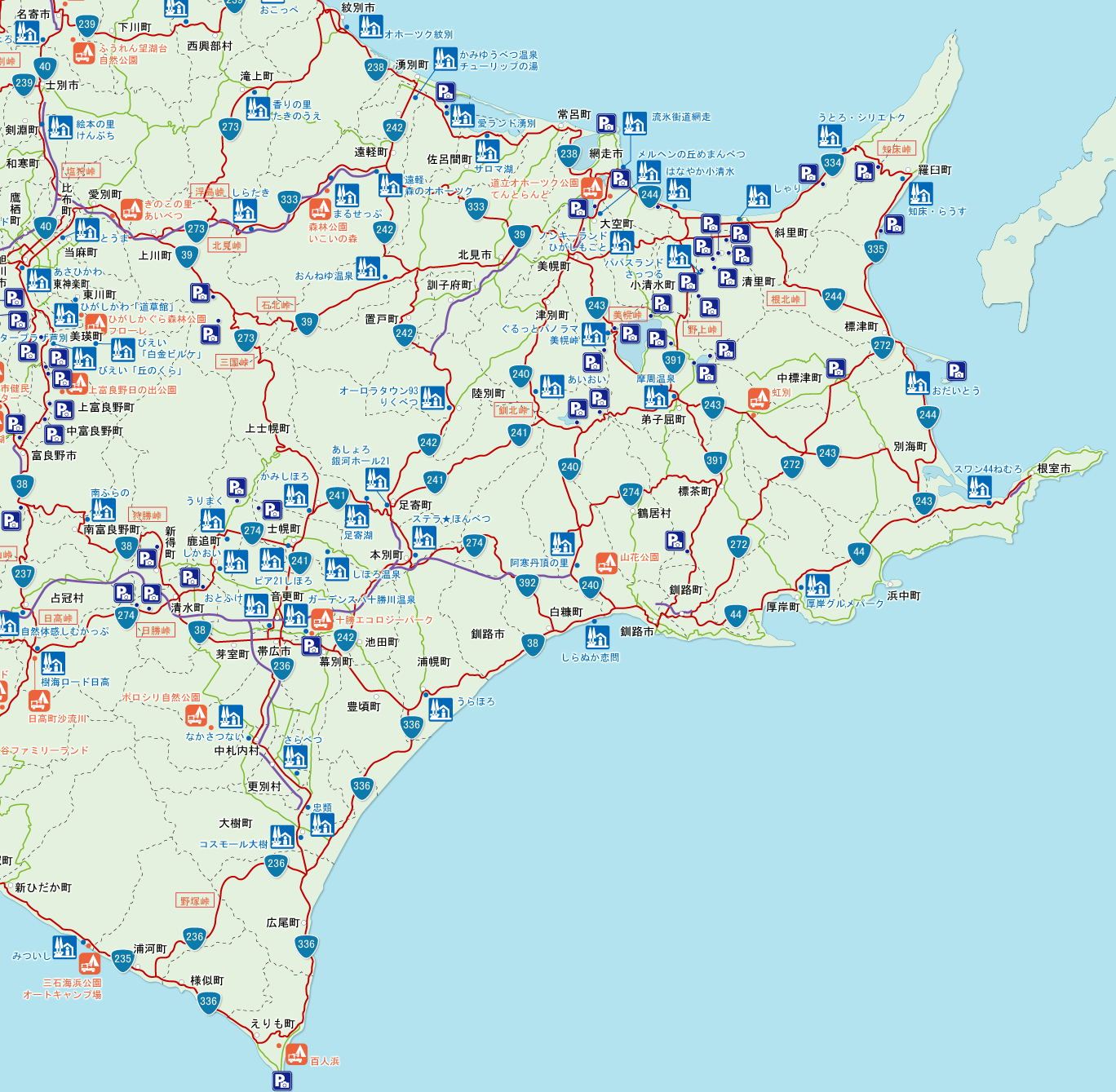Open the 山花公園 campground icon
This screenshot has width=1116, height=1092.
(x=606, y=563)
